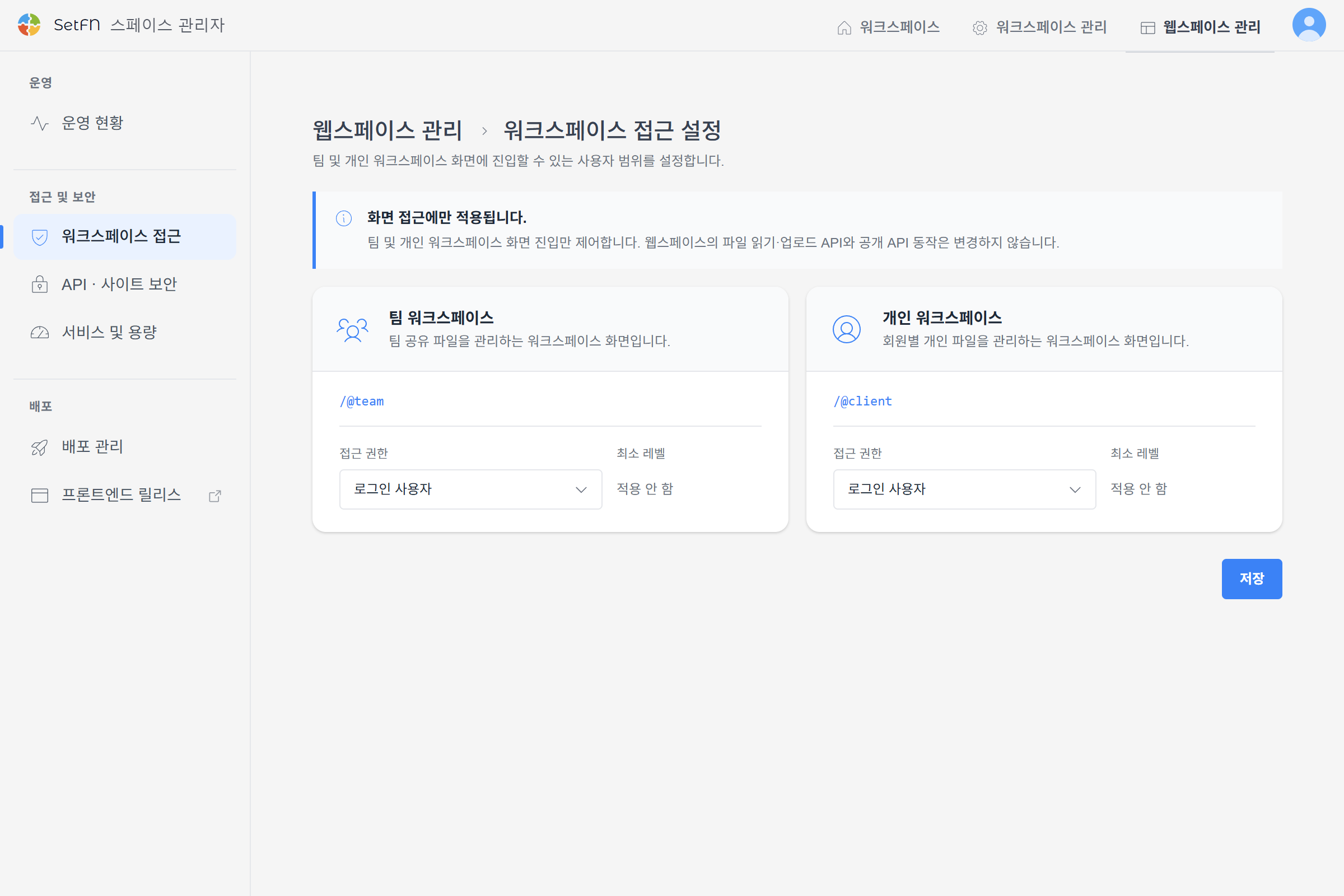The height and width of the screenshot is (896, 1344).
Task: Click the 웹스페이스 관리 breadcrumb link
Action: (388, 131)
